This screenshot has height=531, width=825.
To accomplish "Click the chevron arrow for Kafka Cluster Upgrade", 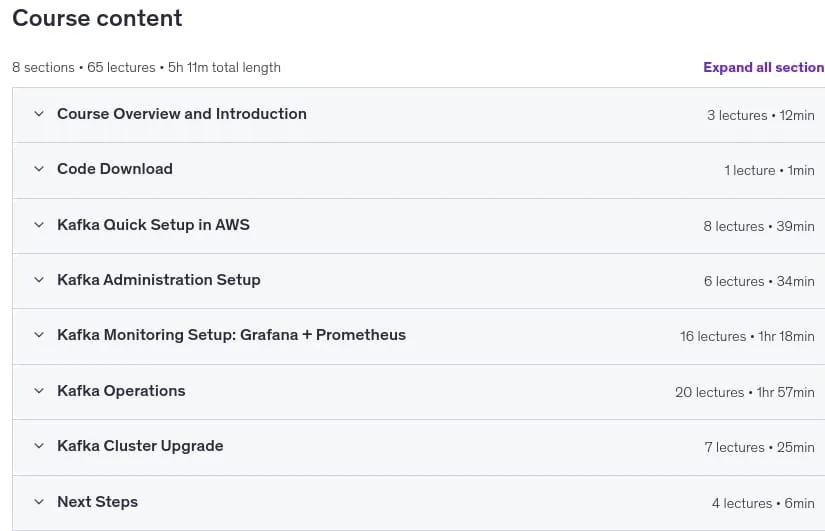I will 39,446.
